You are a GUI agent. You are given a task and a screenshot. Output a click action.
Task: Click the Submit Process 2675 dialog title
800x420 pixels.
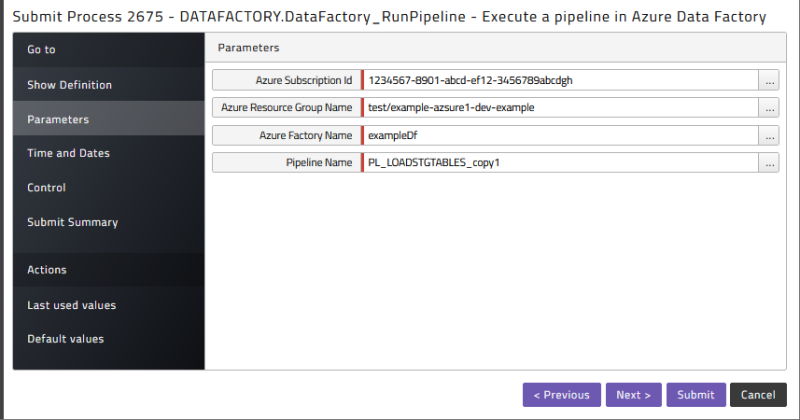coord(389,17)
